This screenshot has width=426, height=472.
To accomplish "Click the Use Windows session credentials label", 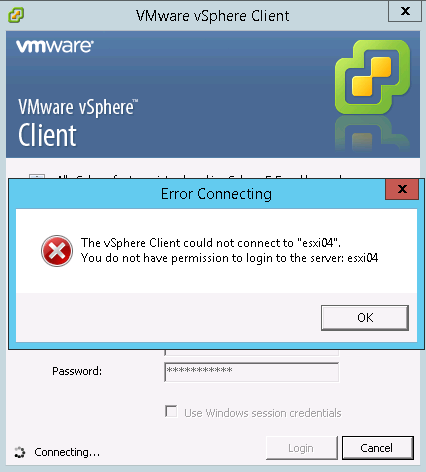I will click(x=263, y=413).
